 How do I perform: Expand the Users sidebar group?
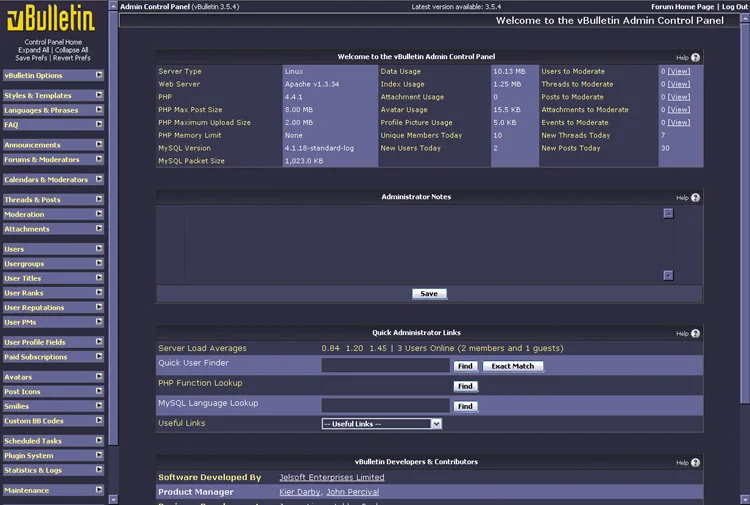pyautogui.click(x=99, y=249)
